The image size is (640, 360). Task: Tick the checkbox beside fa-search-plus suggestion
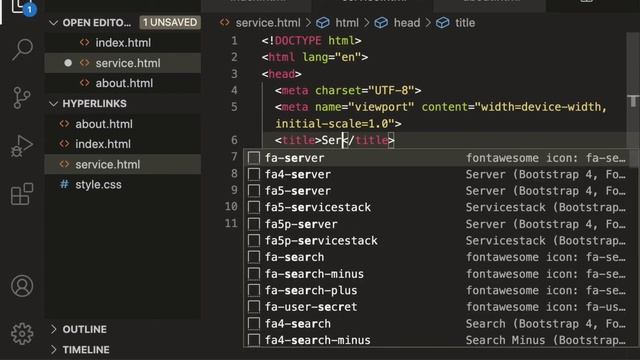pos(254,290)
